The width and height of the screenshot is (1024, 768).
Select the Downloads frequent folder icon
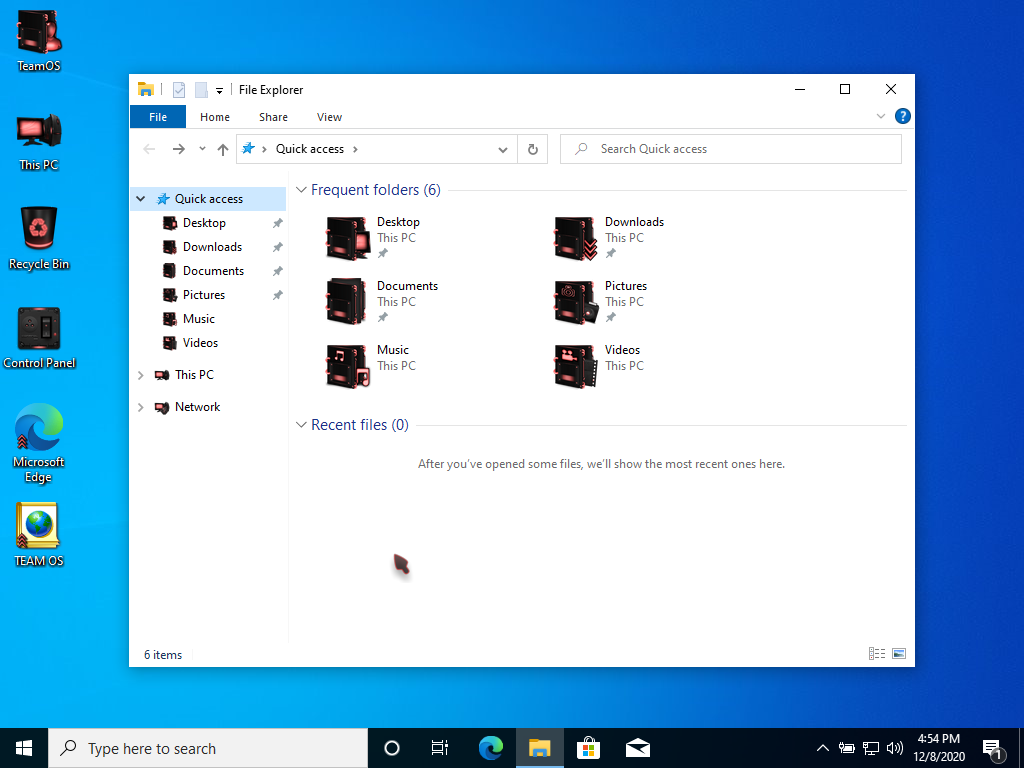[x=575, y=238]
